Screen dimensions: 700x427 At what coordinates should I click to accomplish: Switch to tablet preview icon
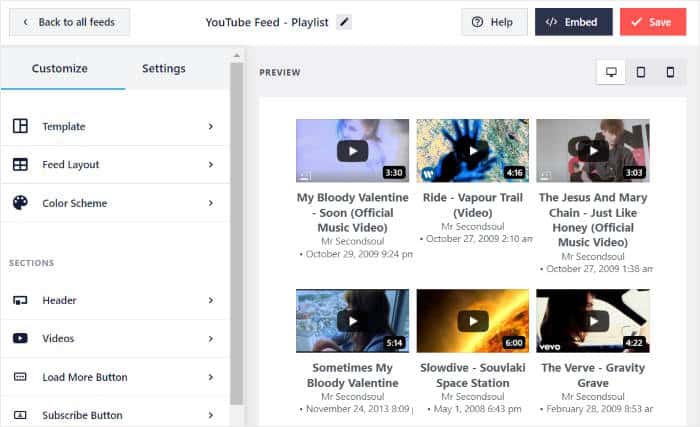[x=641, y=72]
